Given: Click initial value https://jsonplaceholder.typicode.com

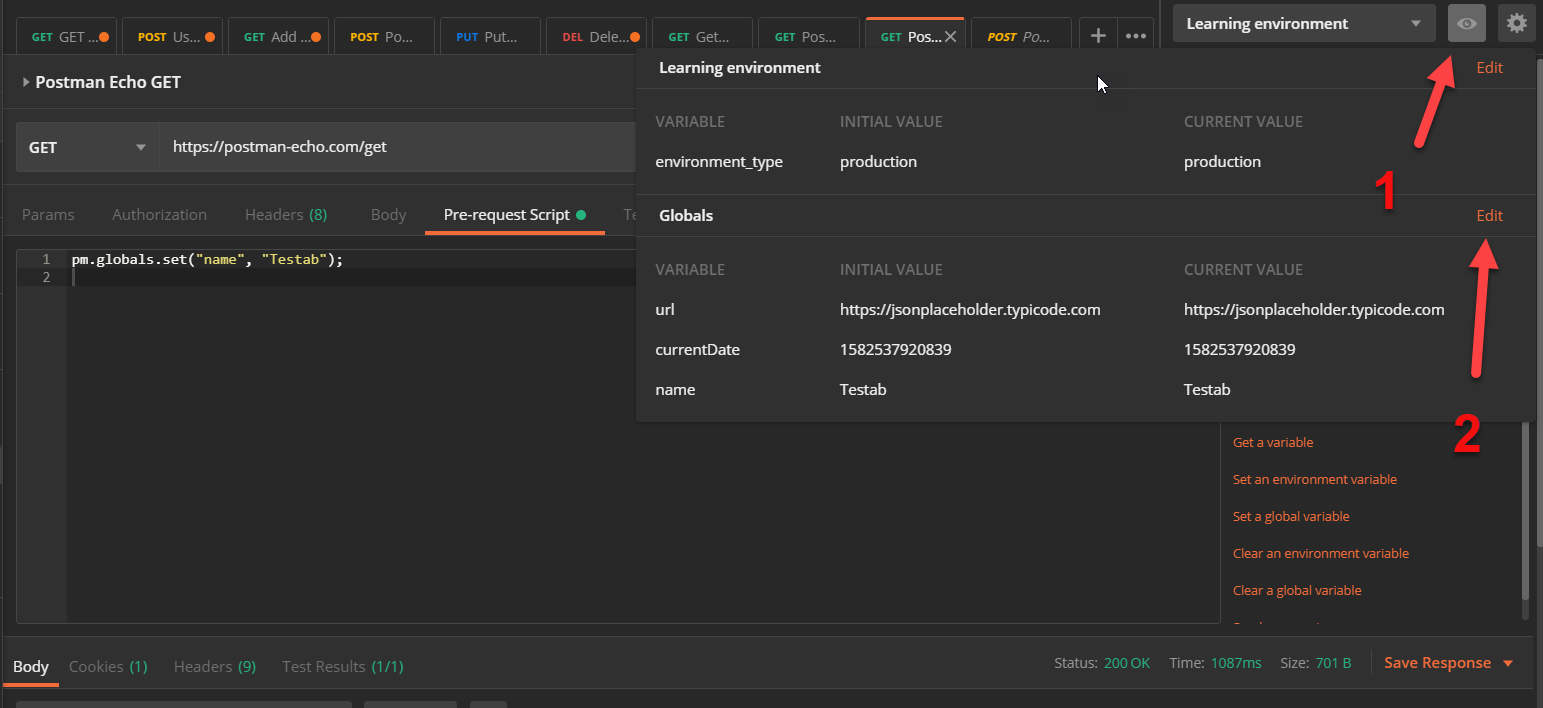Looking at the screenshot, I should 970,309.
